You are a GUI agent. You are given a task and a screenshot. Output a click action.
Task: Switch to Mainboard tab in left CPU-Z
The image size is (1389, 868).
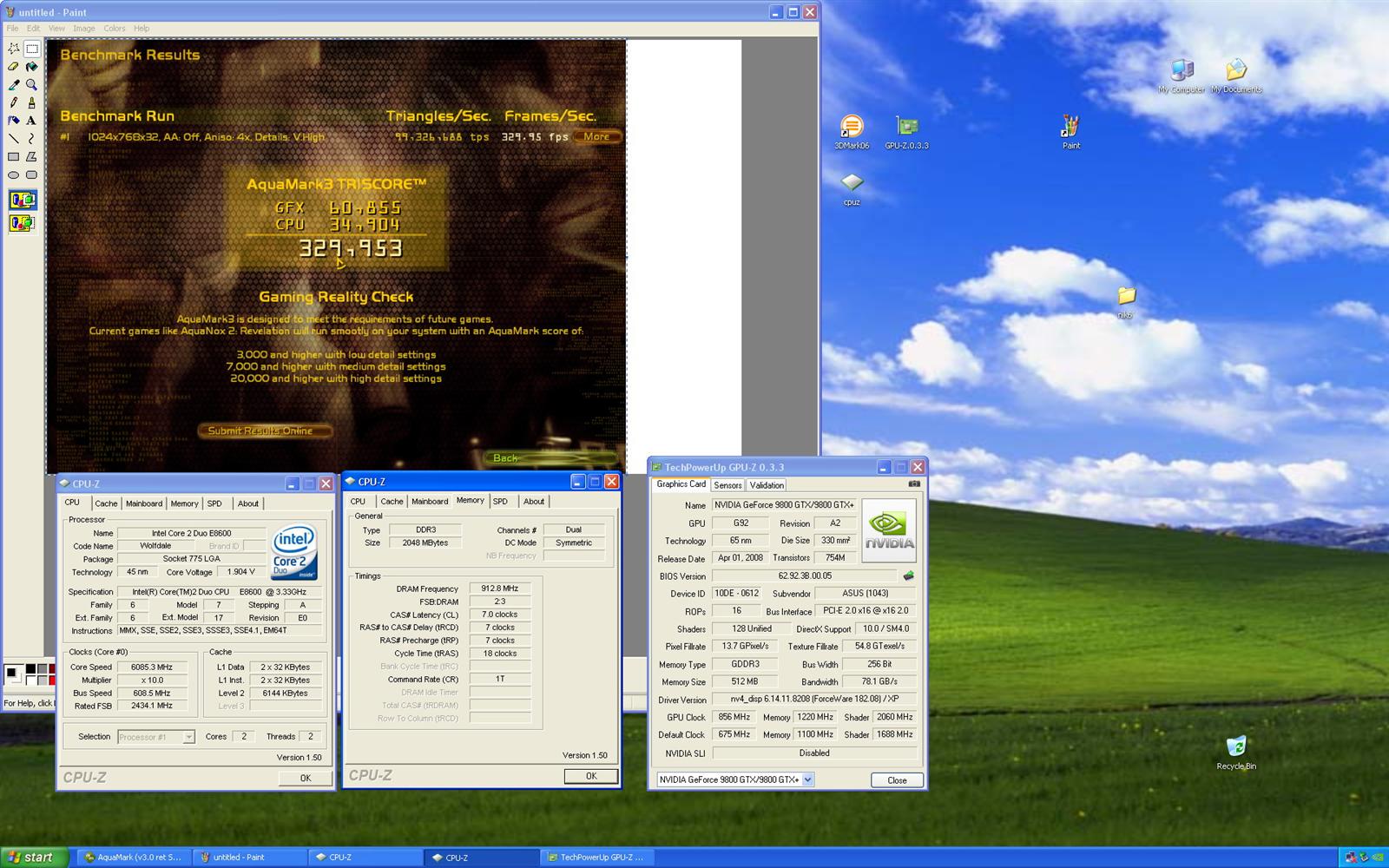144,503
